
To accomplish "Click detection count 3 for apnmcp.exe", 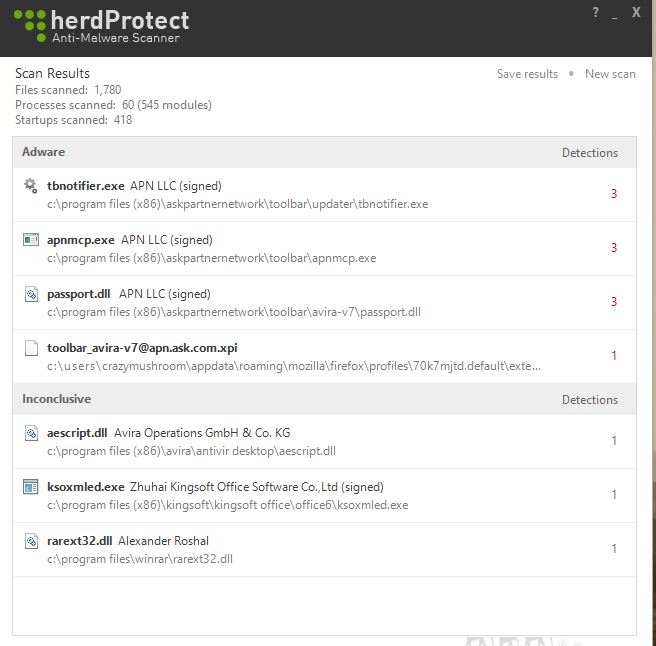I will click(614, 248).
